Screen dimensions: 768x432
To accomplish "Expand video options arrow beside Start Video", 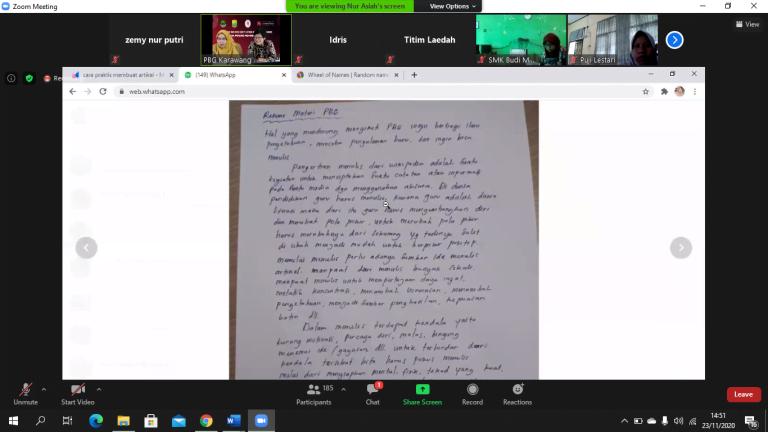I will [x=98, y=389].
